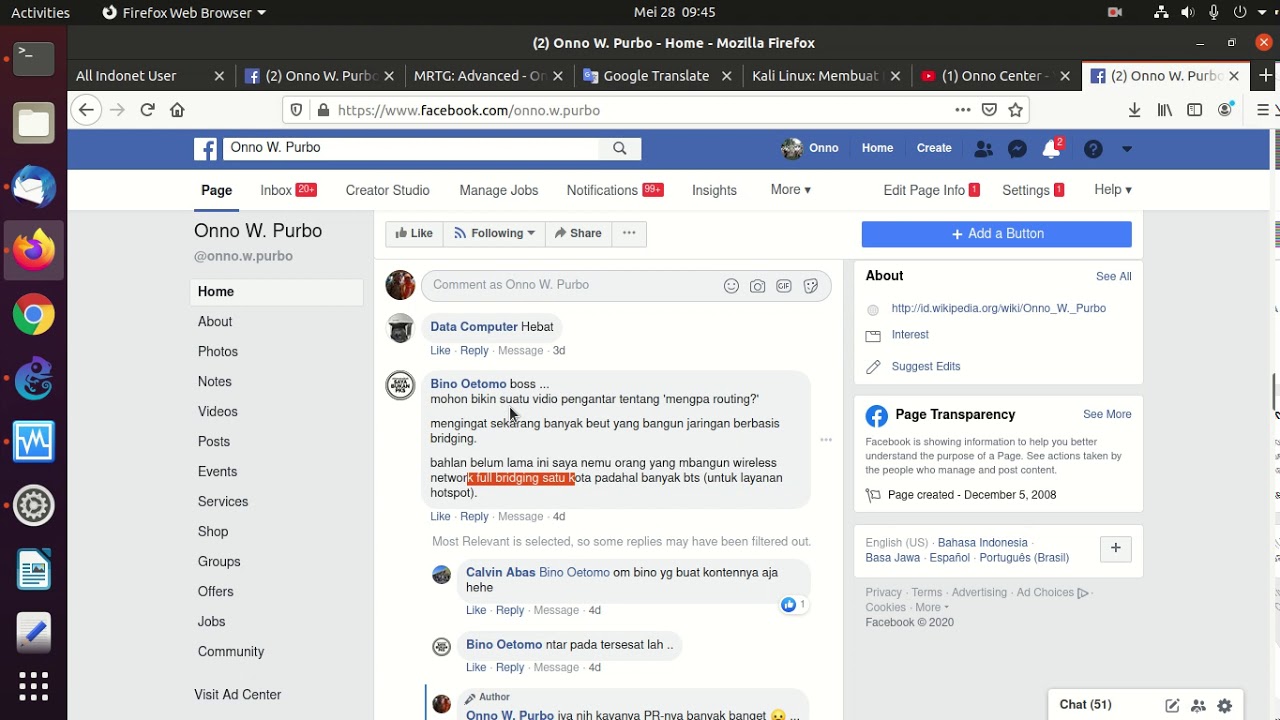Screen dimensions: 1280x720
Task: Bookmark this page with star icon
Action: point(1016,110)
